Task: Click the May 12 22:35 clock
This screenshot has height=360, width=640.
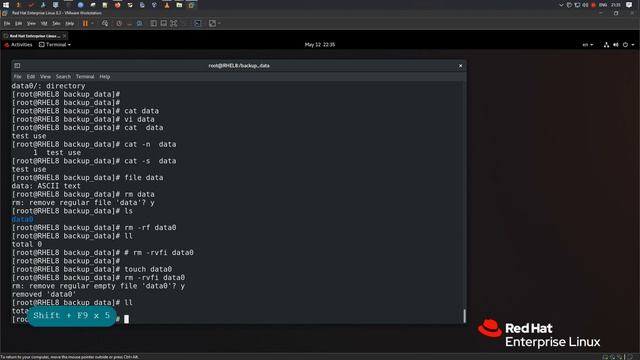Action: click(x=320, y=45)
